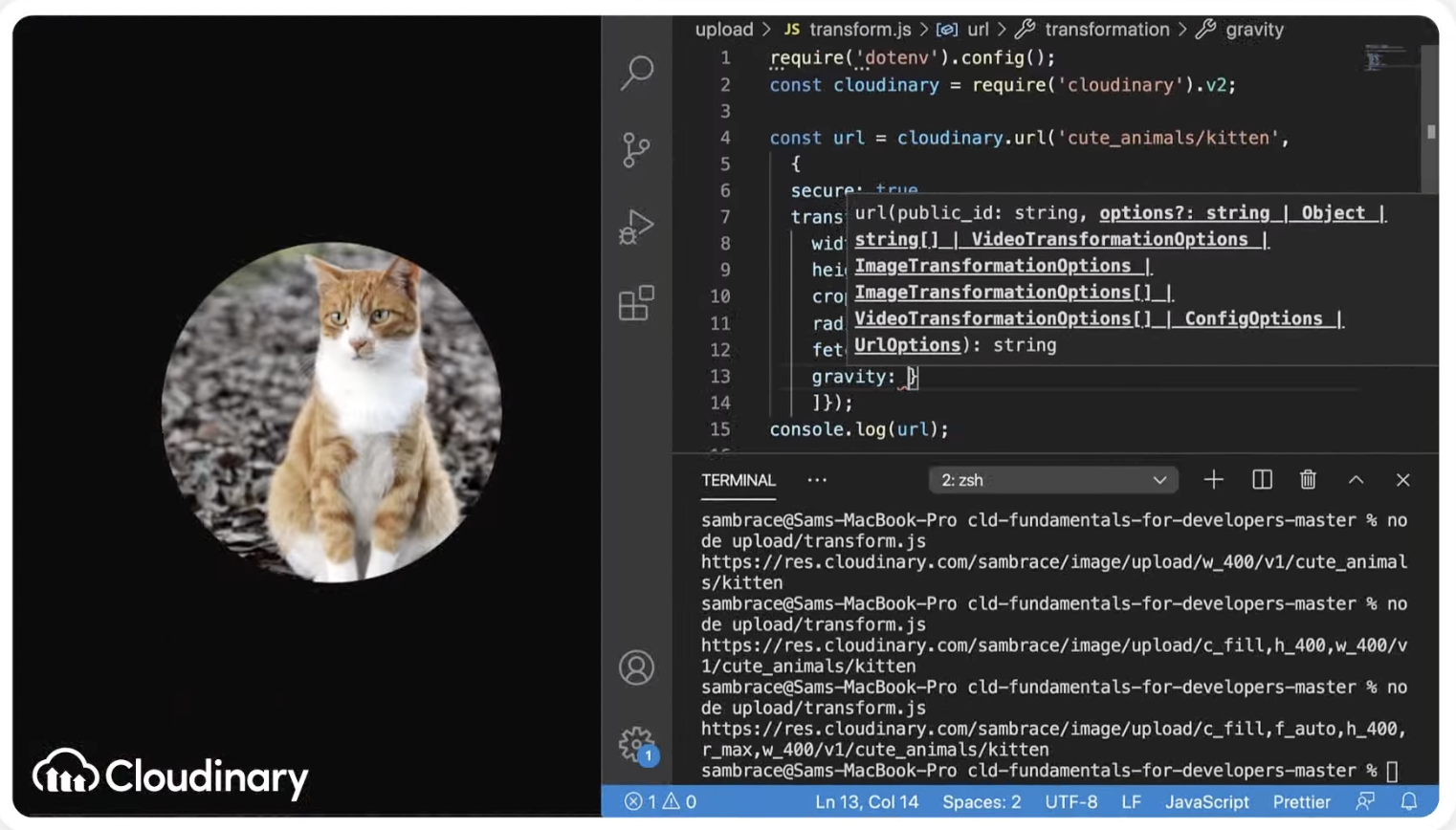Open notifications via the bell icon

pyautogui.click(x=1408, y=802)
